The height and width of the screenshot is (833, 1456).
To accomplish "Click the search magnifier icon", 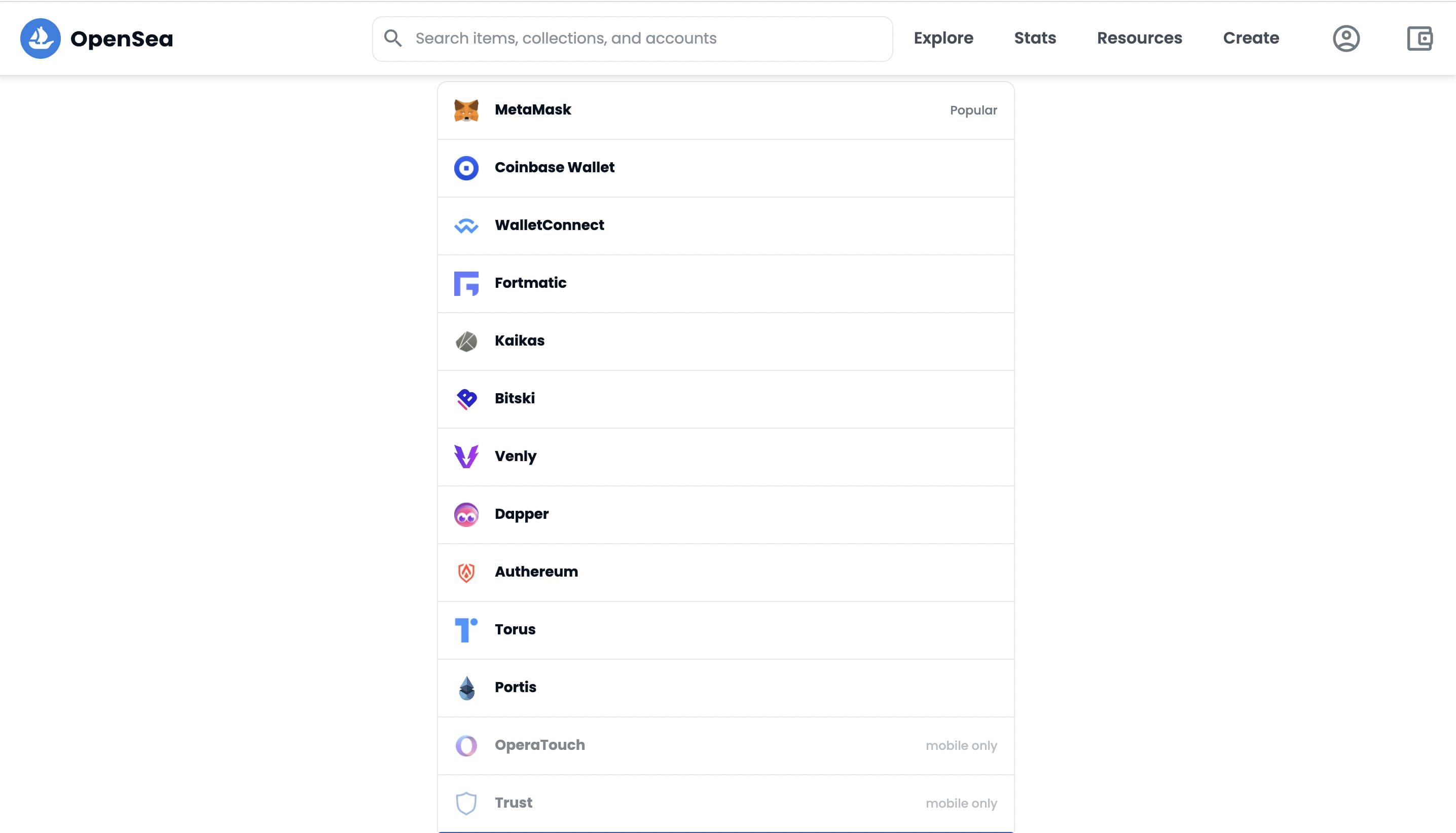I will pos(393,38).
